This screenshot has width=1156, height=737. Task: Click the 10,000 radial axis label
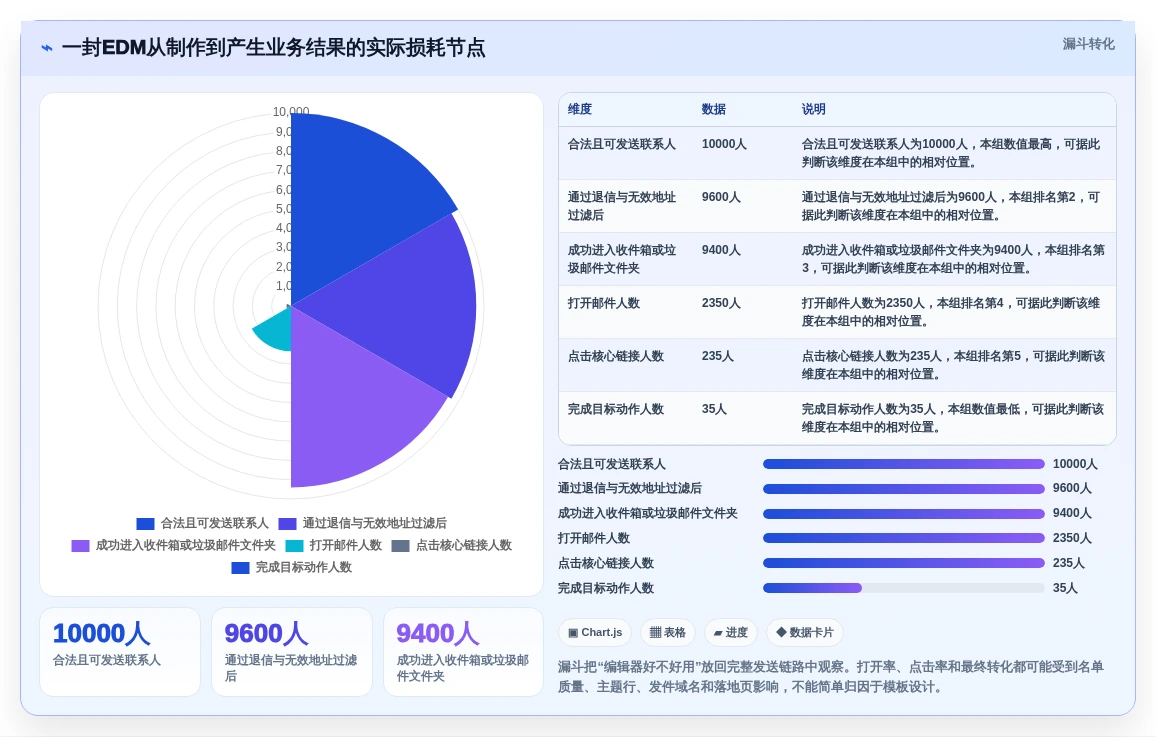click(x=290, y=112)
